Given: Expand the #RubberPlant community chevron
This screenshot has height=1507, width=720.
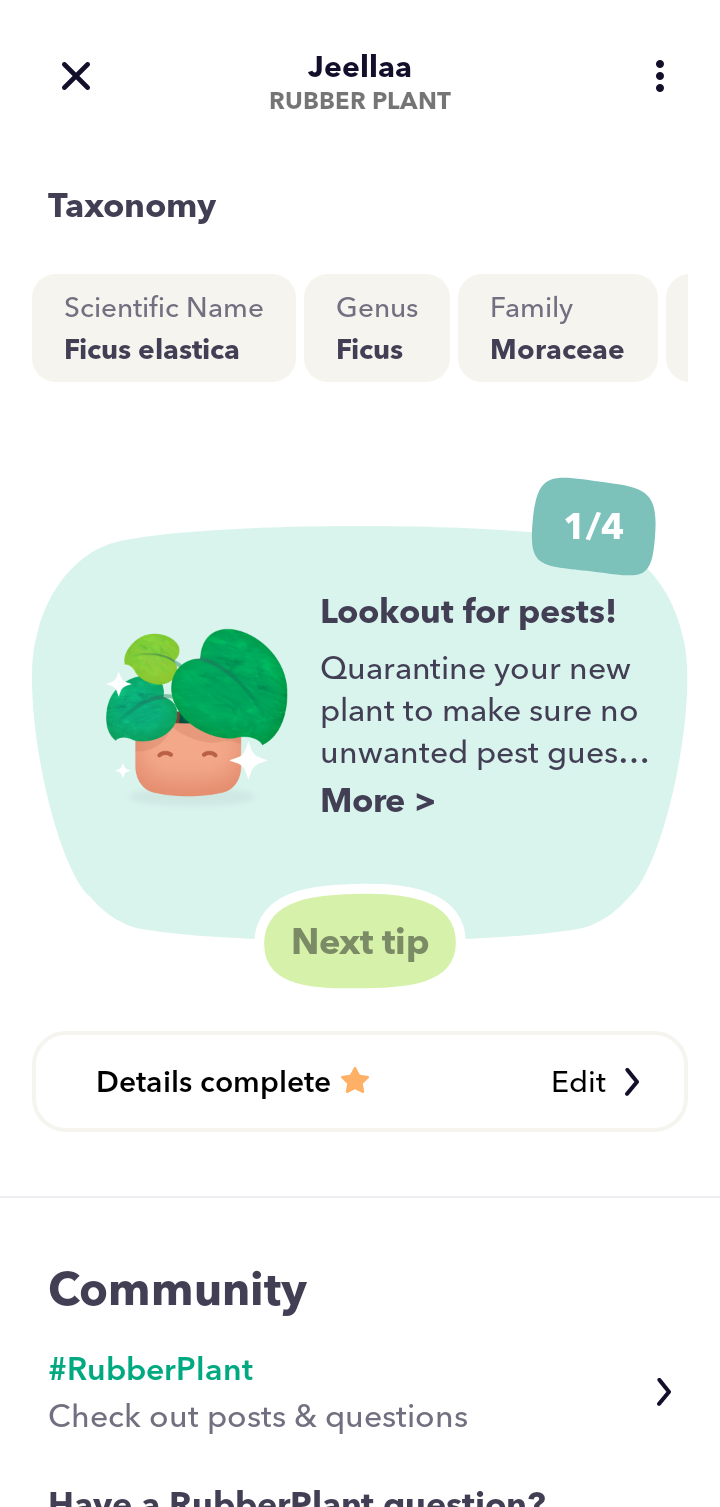Looking at the screenshot, I should (663, 1392).
